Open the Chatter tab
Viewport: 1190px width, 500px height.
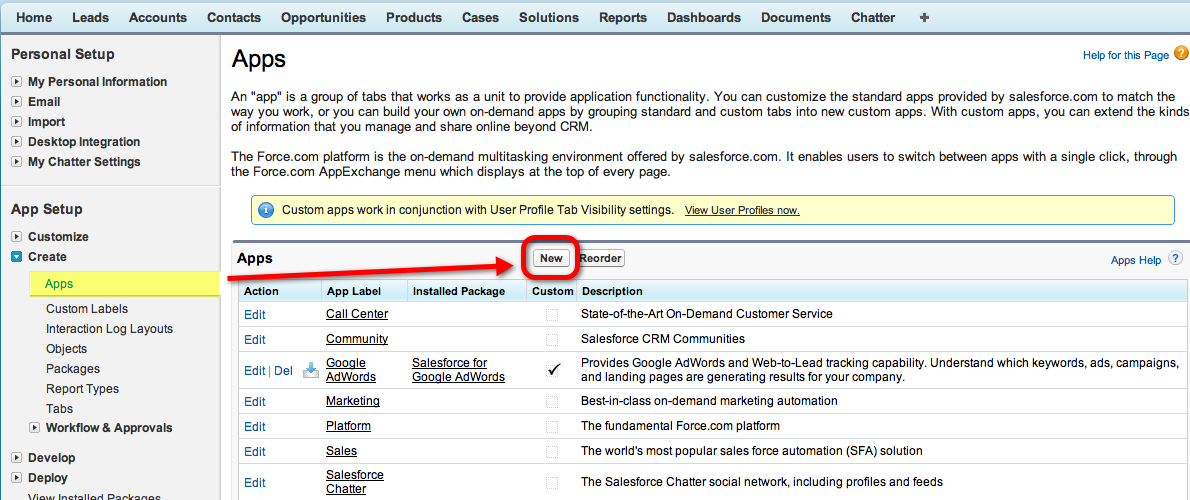coord(873,17)
